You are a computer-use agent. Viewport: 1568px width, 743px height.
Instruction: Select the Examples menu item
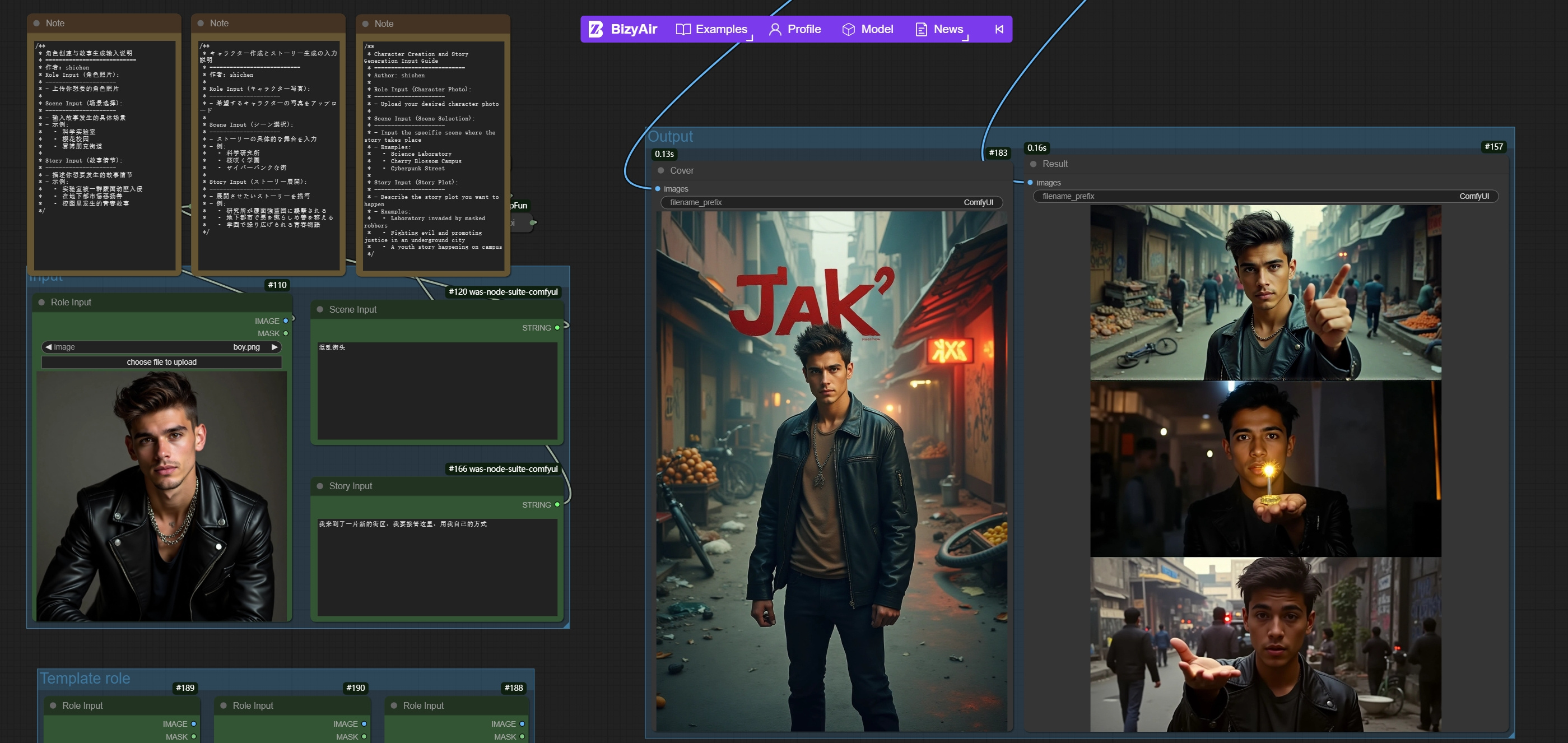tap(722, 29)
